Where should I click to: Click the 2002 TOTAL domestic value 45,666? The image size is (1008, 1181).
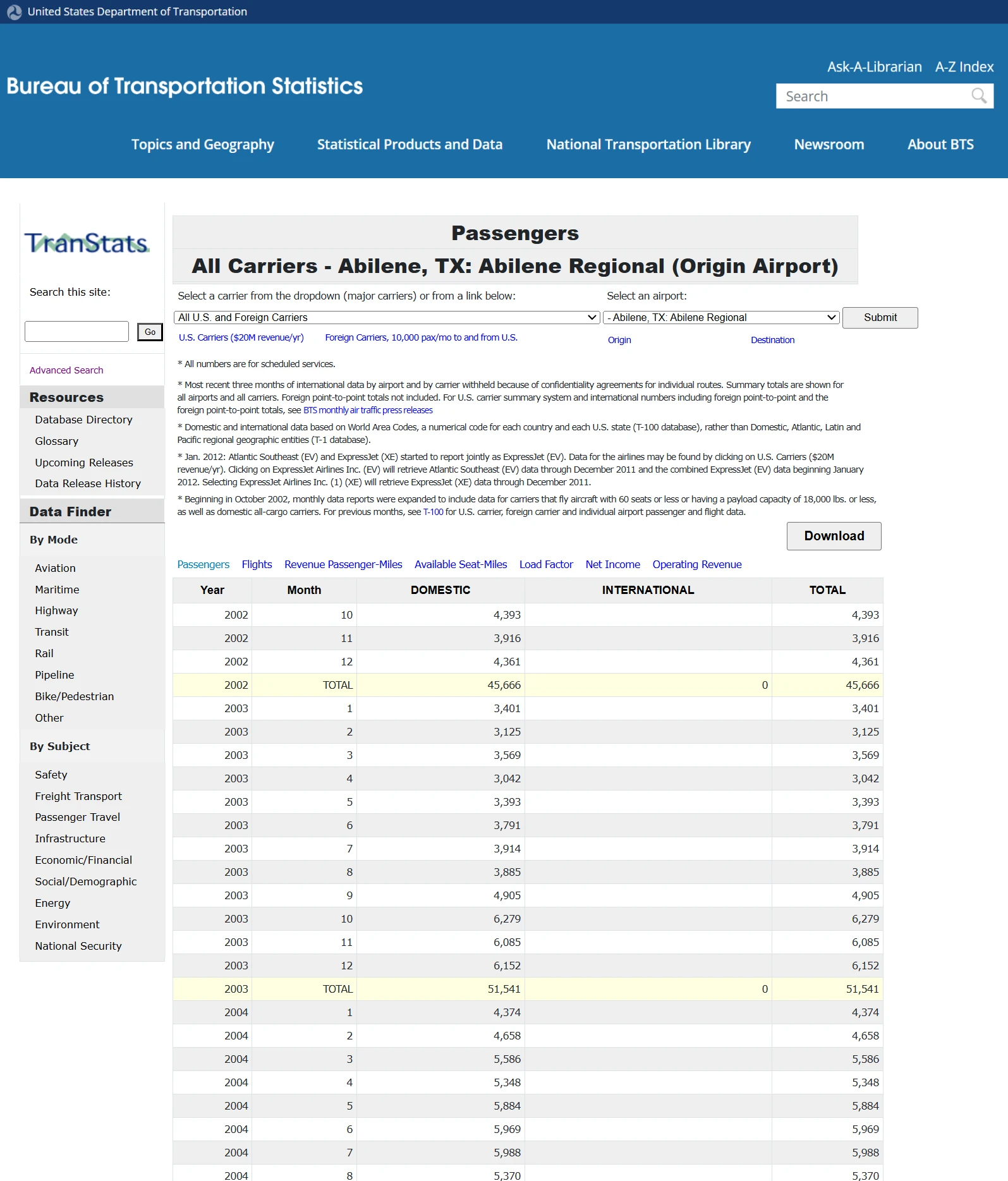coord(504,685)
